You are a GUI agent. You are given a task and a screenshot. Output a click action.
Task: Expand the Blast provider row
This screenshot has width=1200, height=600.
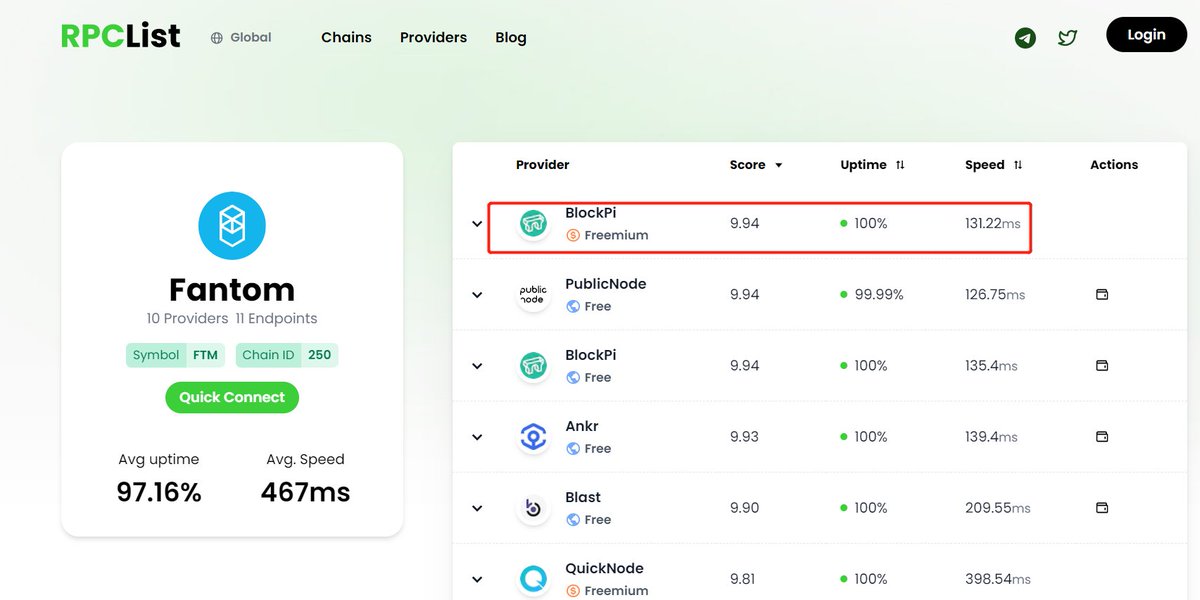click(477, 507)
